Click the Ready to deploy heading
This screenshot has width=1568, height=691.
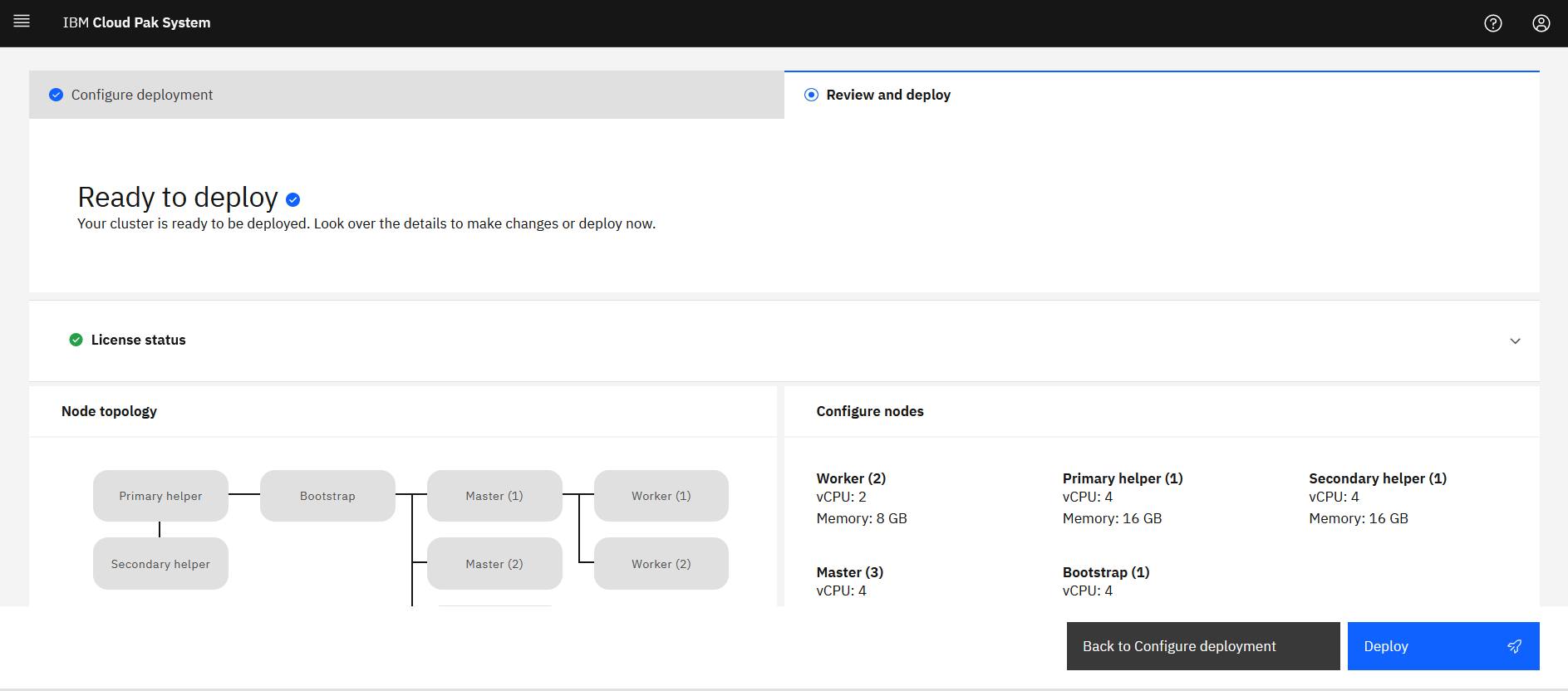pyautogui.click(x=178, y=198)
